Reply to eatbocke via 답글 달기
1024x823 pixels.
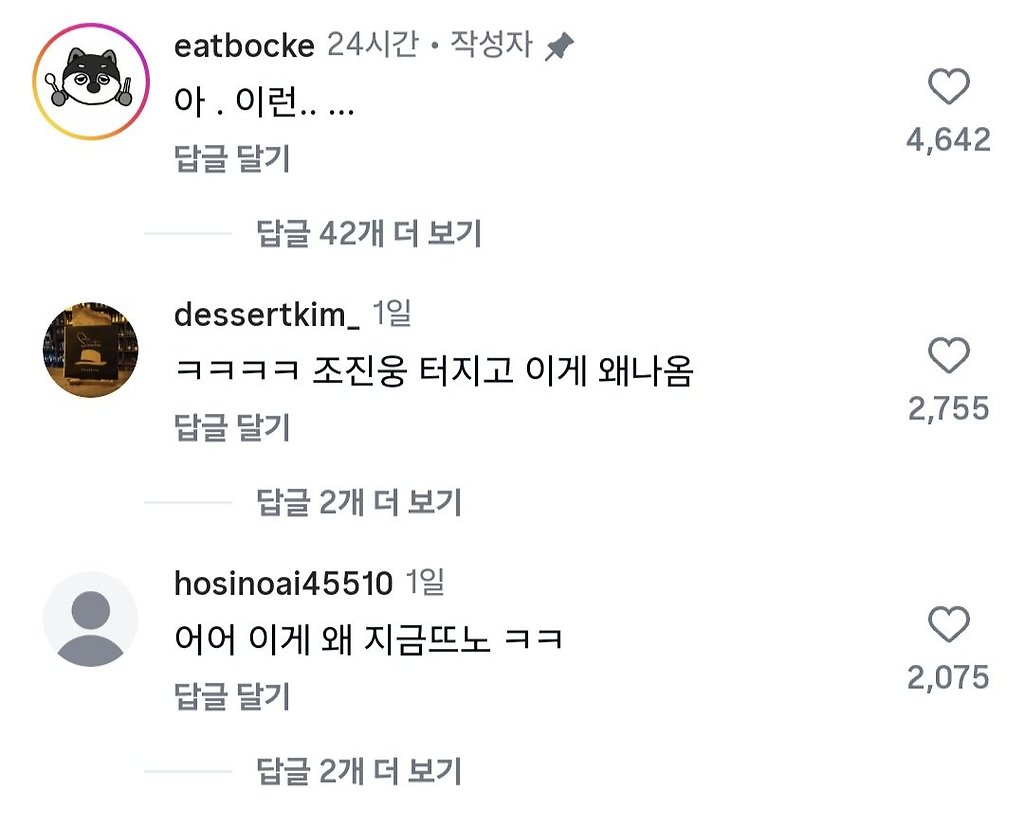point(232,159)
